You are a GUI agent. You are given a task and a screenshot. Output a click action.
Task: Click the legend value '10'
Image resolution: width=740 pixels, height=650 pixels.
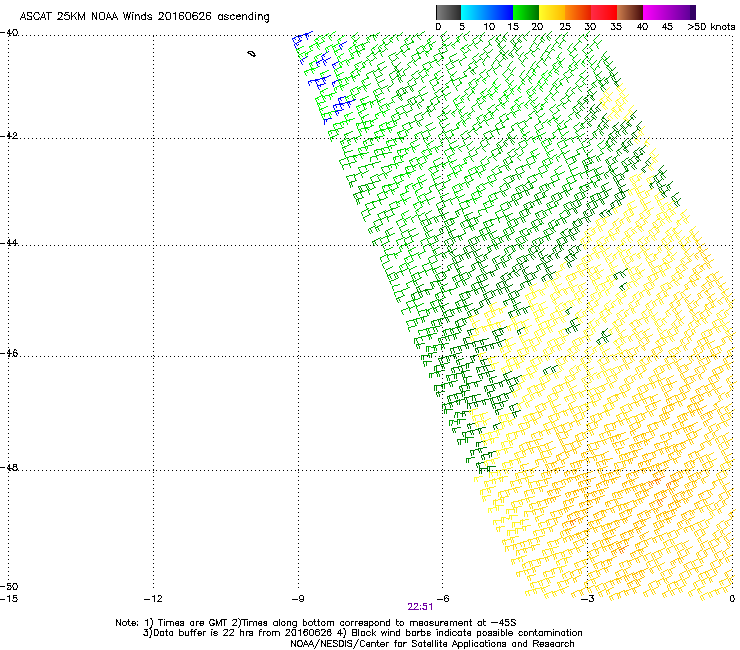[x=489, y=27]
